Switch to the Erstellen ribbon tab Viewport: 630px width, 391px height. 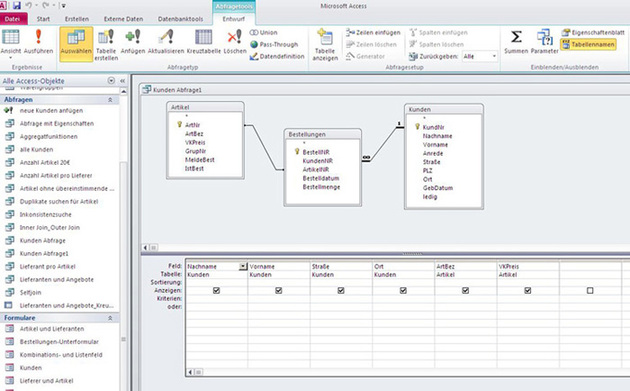pos(77,19)
